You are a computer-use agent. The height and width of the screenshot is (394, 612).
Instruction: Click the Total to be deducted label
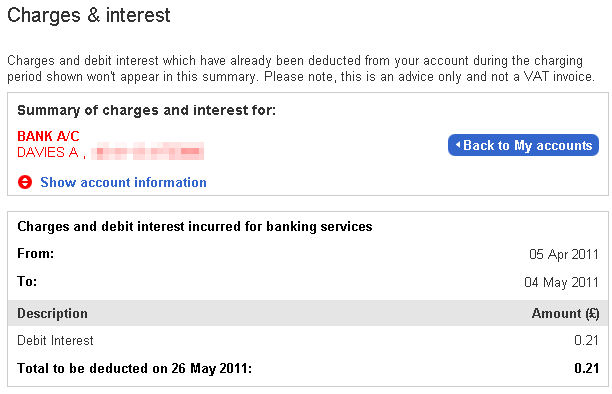135,368
